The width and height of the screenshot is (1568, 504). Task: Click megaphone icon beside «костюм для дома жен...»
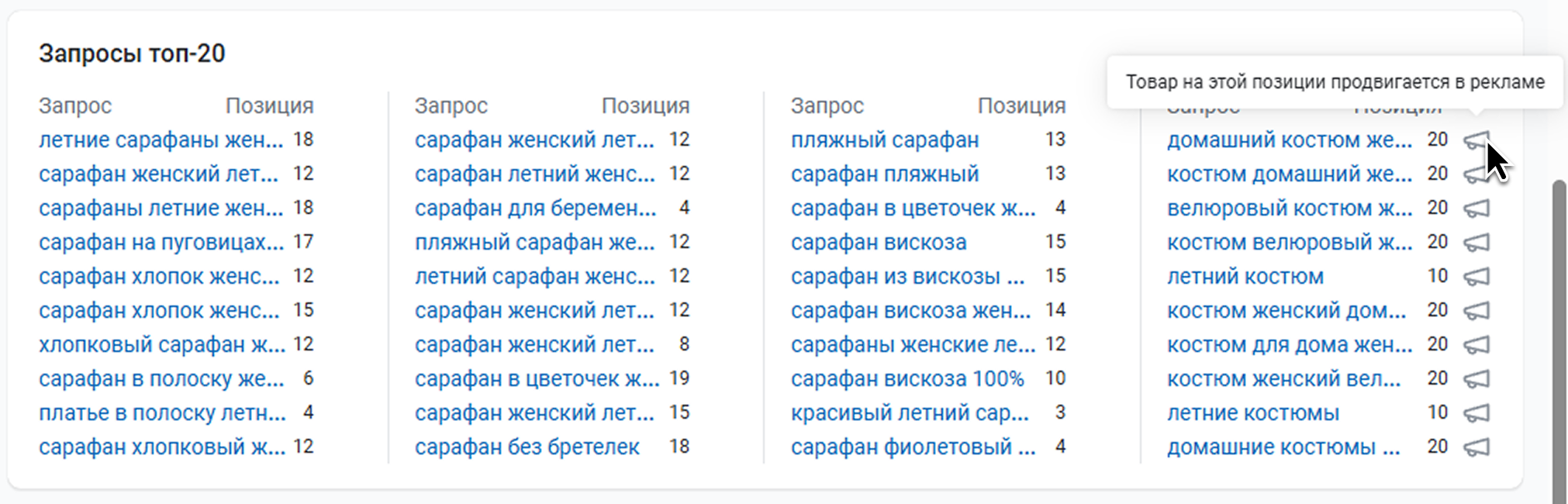click(x=1476, y=345)
